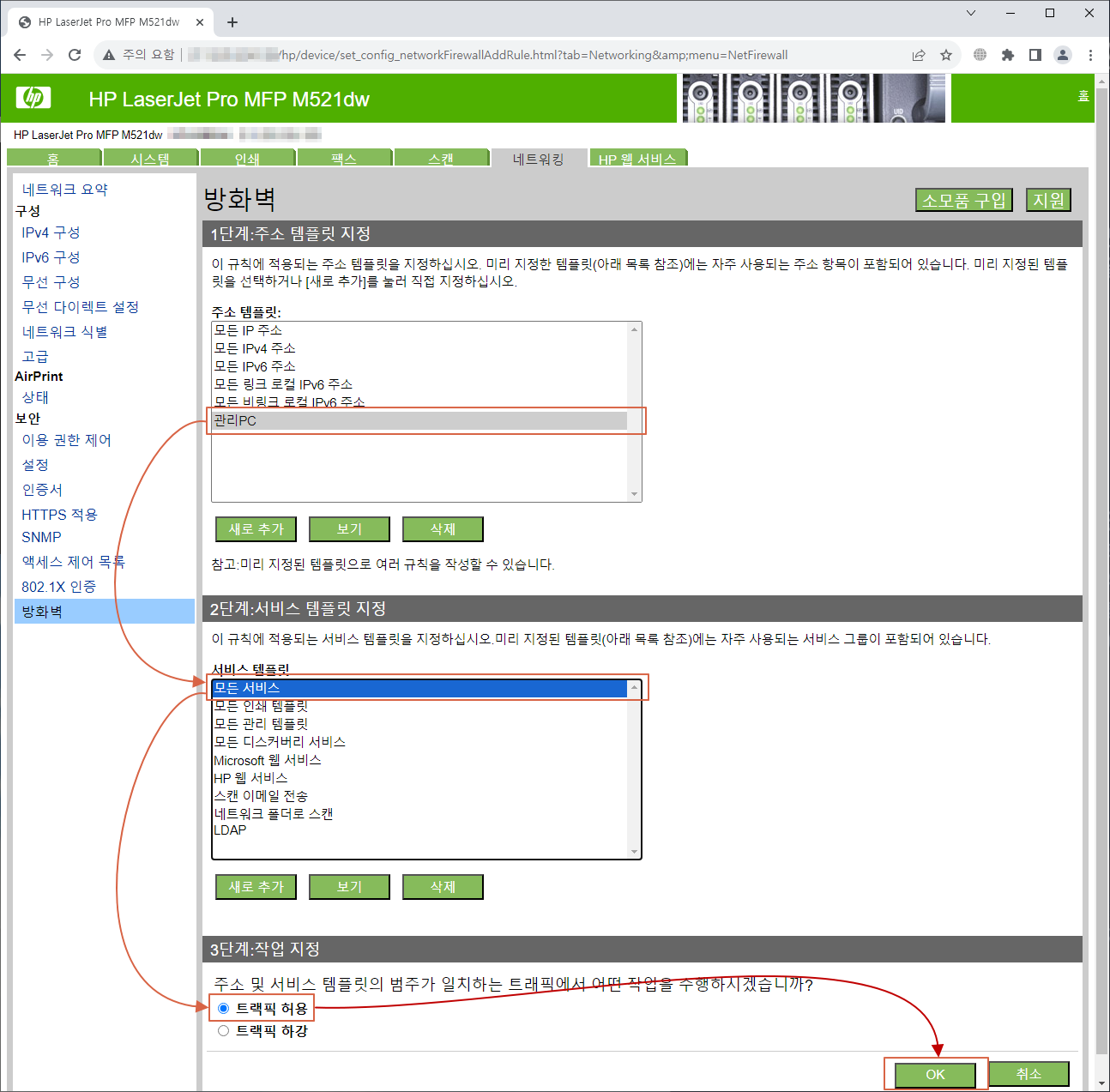Open HTTPS 적용 link
The height and width of the screenshot is (1092, 1110).
click(60, 515)
